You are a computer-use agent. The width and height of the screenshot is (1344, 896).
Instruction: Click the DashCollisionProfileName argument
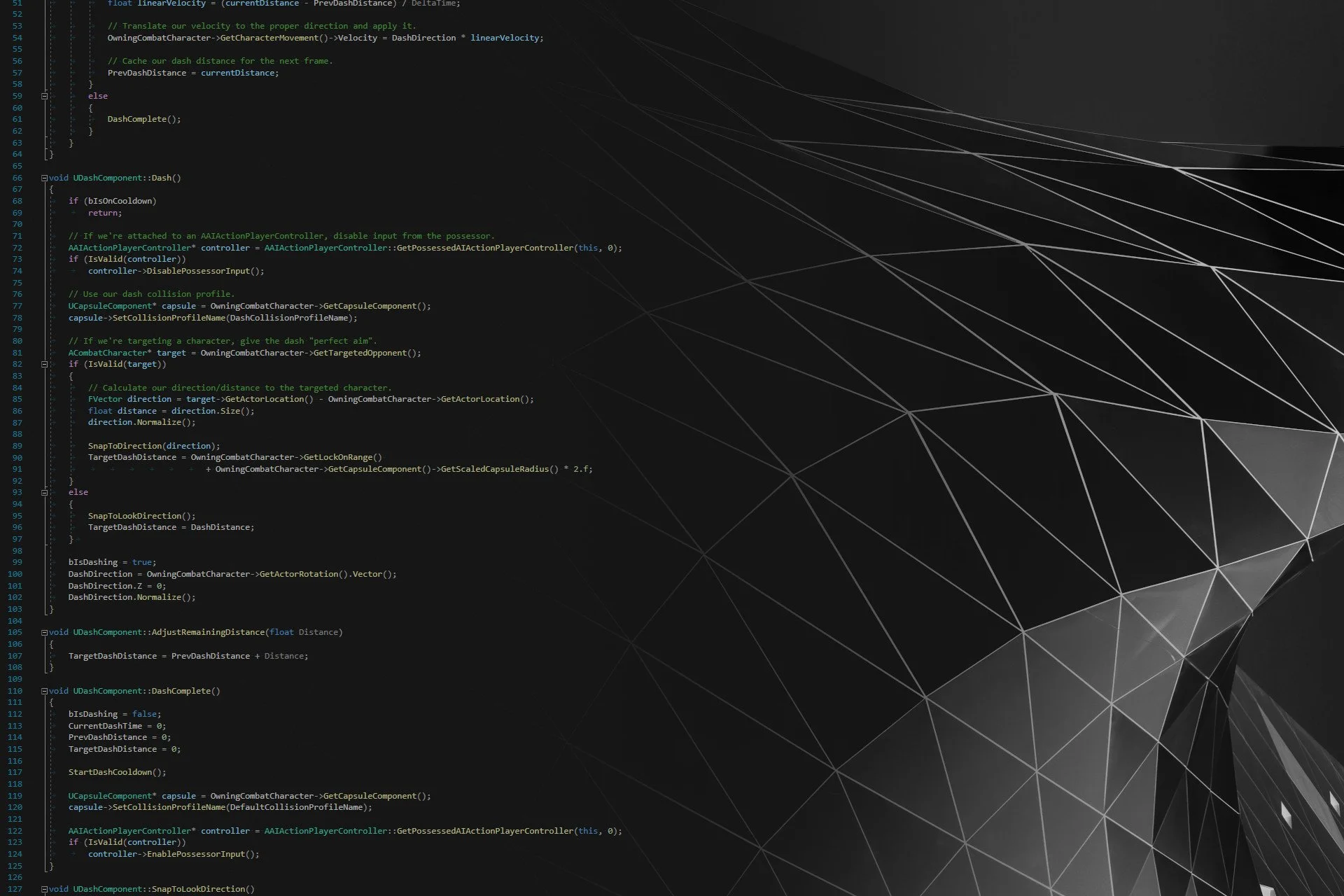(x=289, y=318)
